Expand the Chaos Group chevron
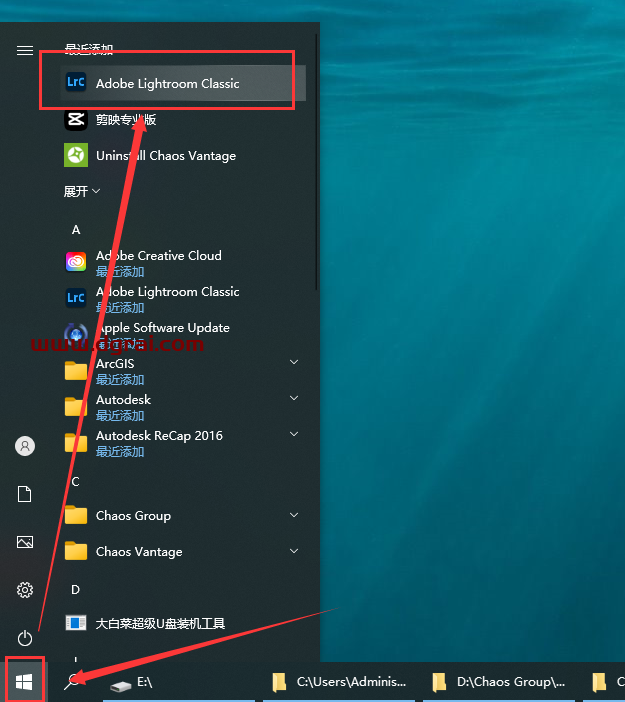 click(294, 515)
